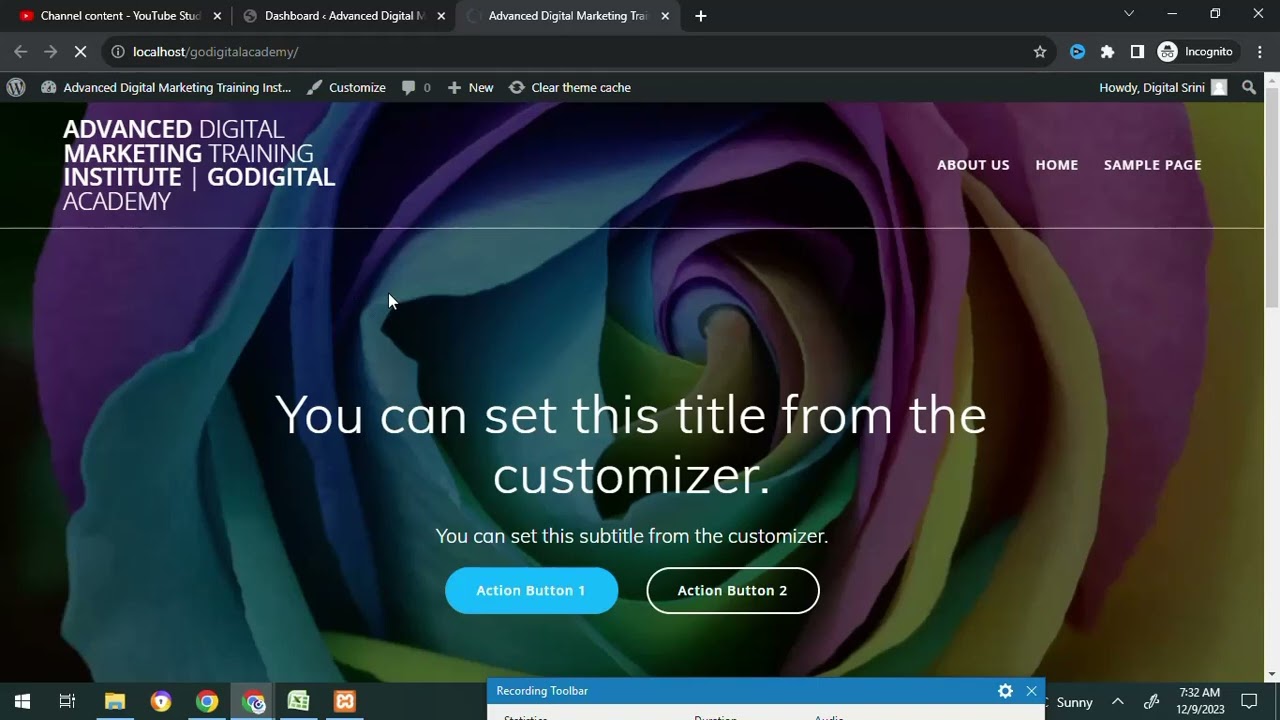Screen dimensions: 1280x720
Task: Close the Recording Toolbar
Action: coord(1031,691)
